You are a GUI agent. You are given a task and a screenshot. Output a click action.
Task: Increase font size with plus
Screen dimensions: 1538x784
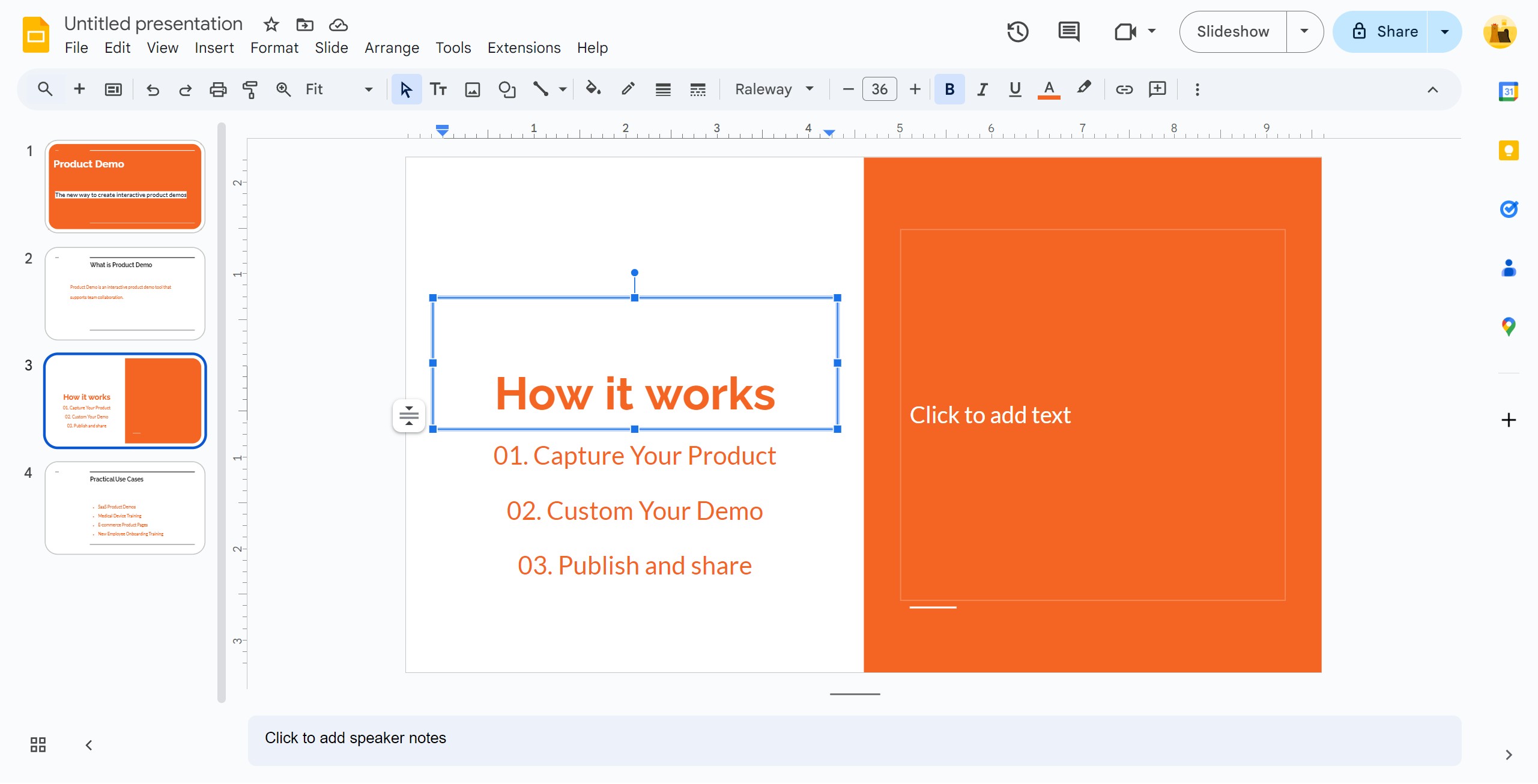(915, 89)
